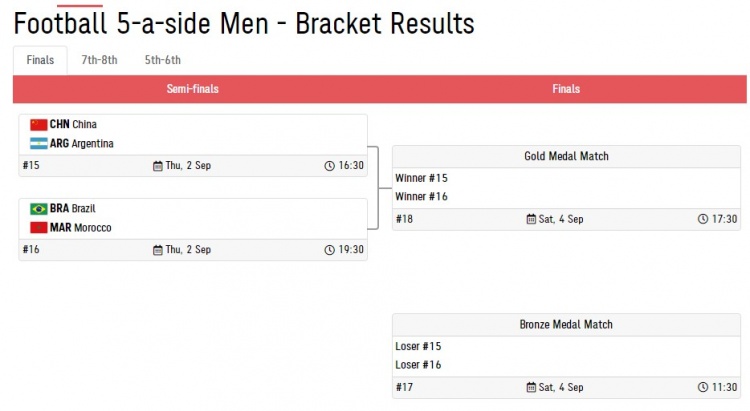Click calendar icon in Gold Medal Match

(x=532, y=219)
